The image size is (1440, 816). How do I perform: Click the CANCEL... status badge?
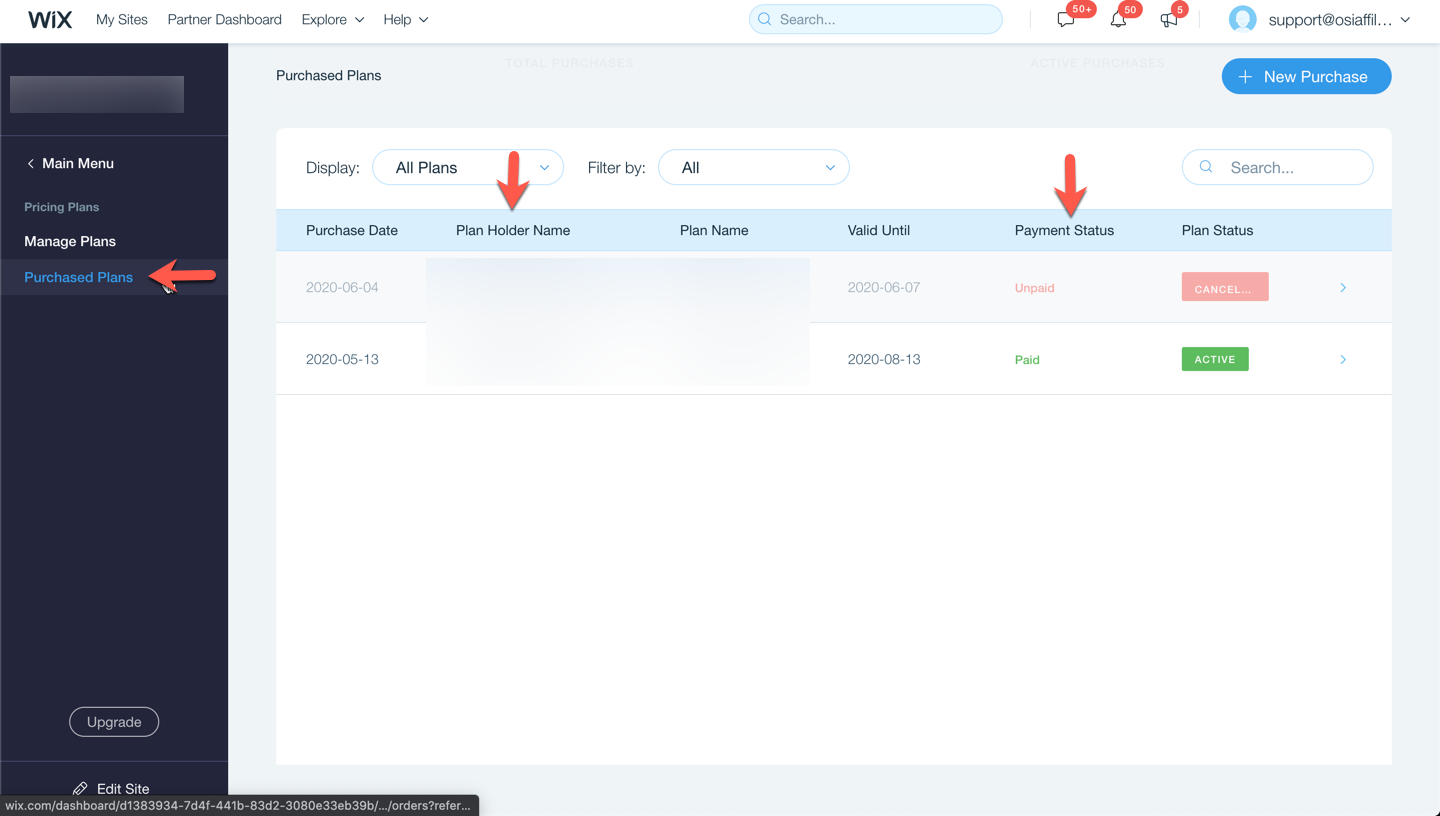[1225, 287]
